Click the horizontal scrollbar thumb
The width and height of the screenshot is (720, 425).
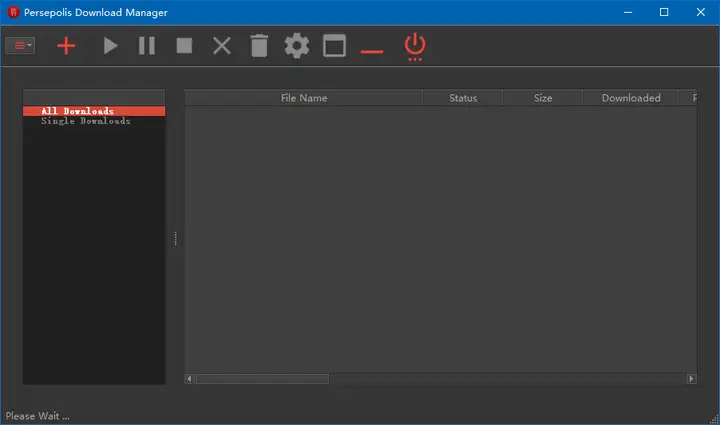click(x=262, y=379)
